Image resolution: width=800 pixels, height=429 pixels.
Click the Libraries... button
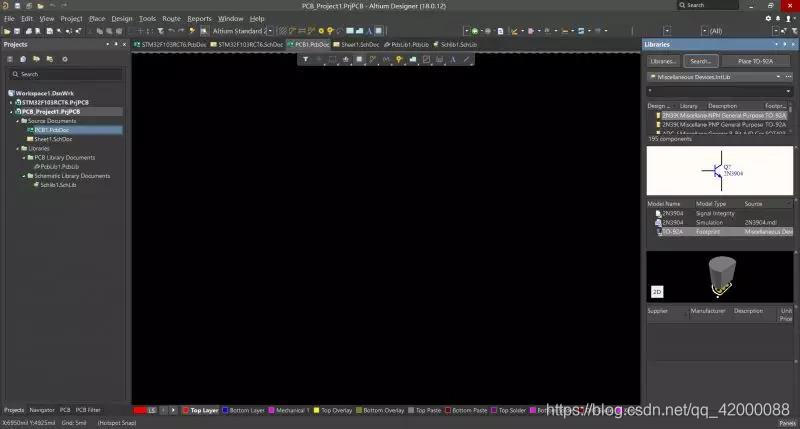coord(664,61)
